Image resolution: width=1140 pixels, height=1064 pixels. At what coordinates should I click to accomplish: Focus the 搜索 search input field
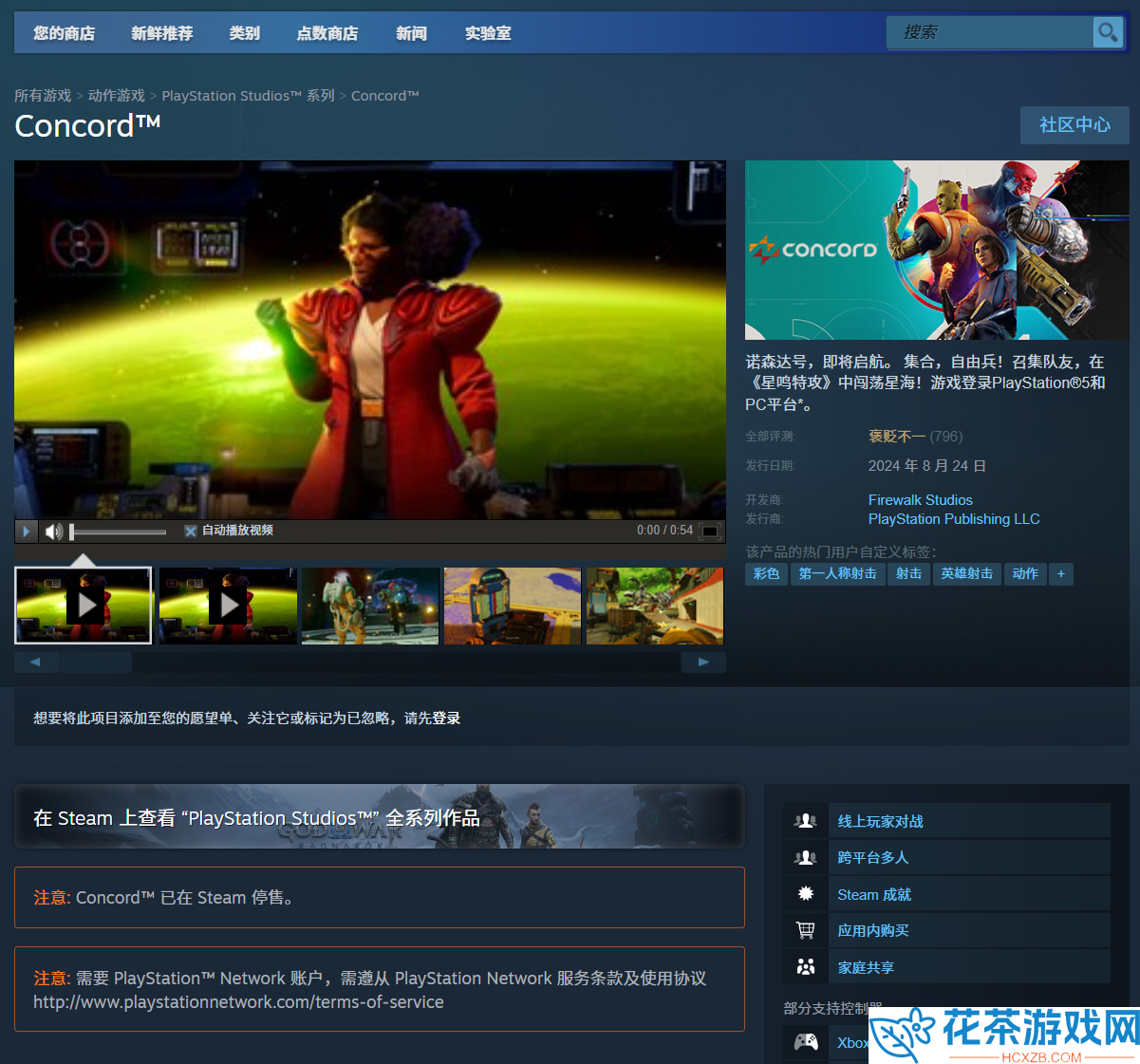pyautogui.click(x=989, y=33)
